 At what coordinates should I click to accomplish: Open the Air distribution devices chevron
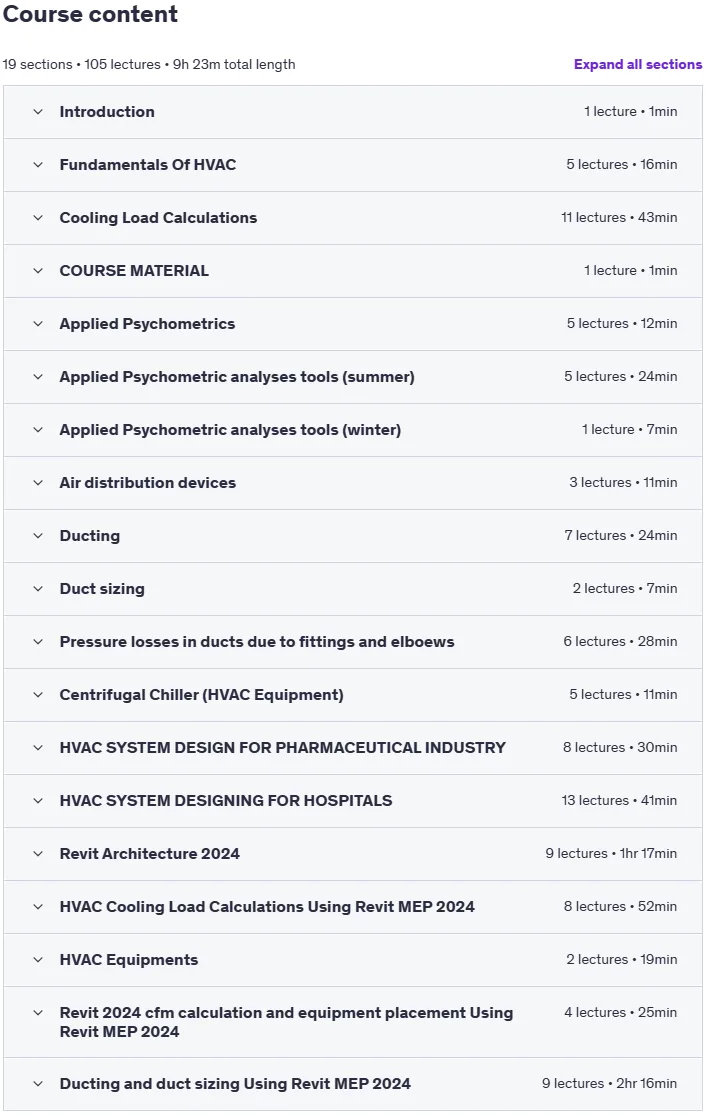(x=38, y=483)
